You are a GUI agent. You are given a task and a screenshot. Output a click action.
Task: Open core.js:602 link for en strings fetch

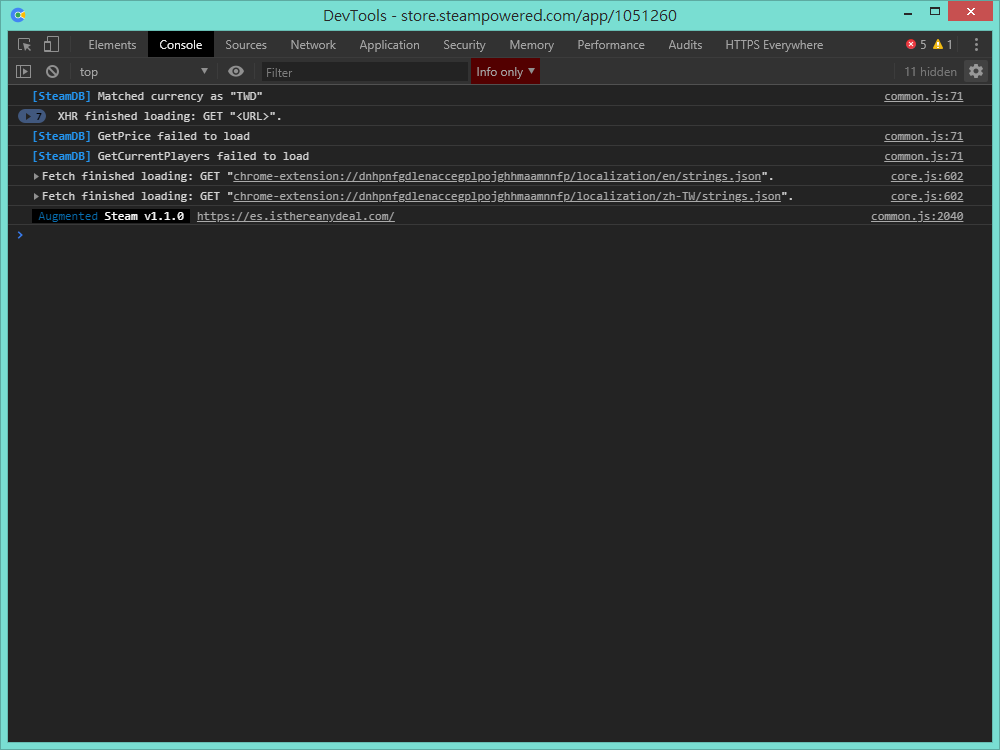tap(927, 176)
